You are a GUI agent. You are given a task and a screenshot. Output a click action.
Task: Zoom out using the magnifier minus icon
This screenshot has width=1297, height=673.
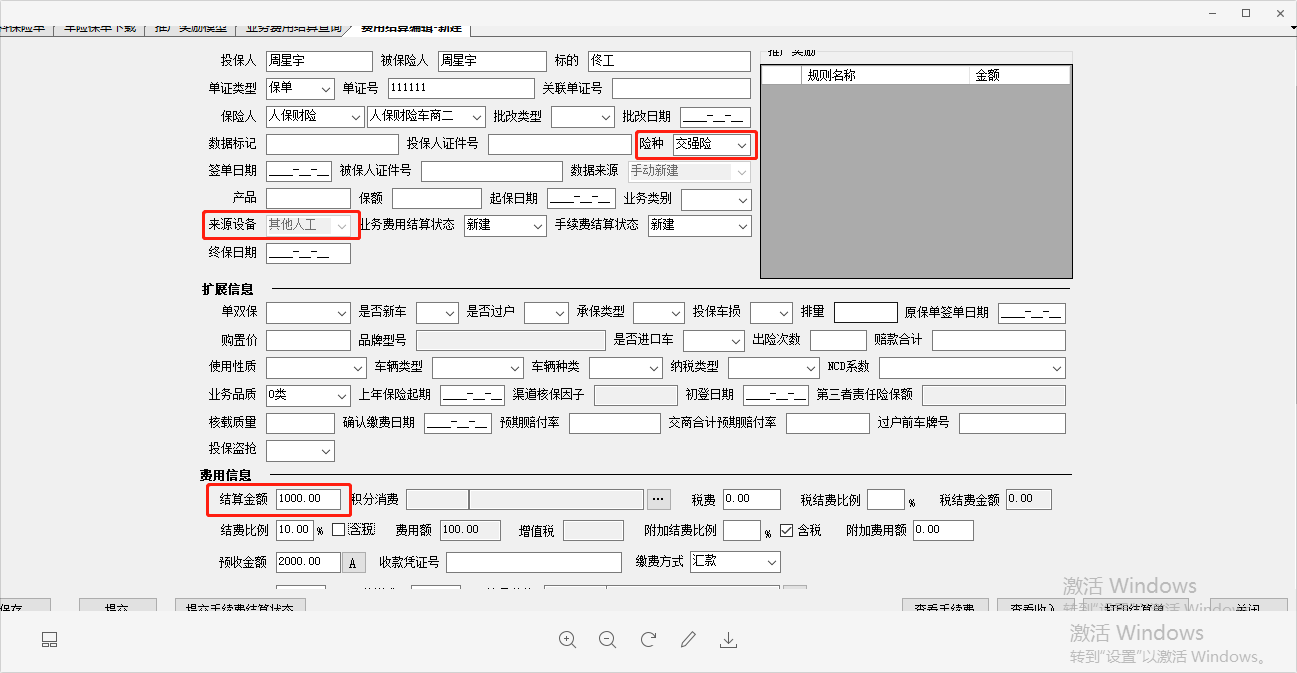click(607, 640)
